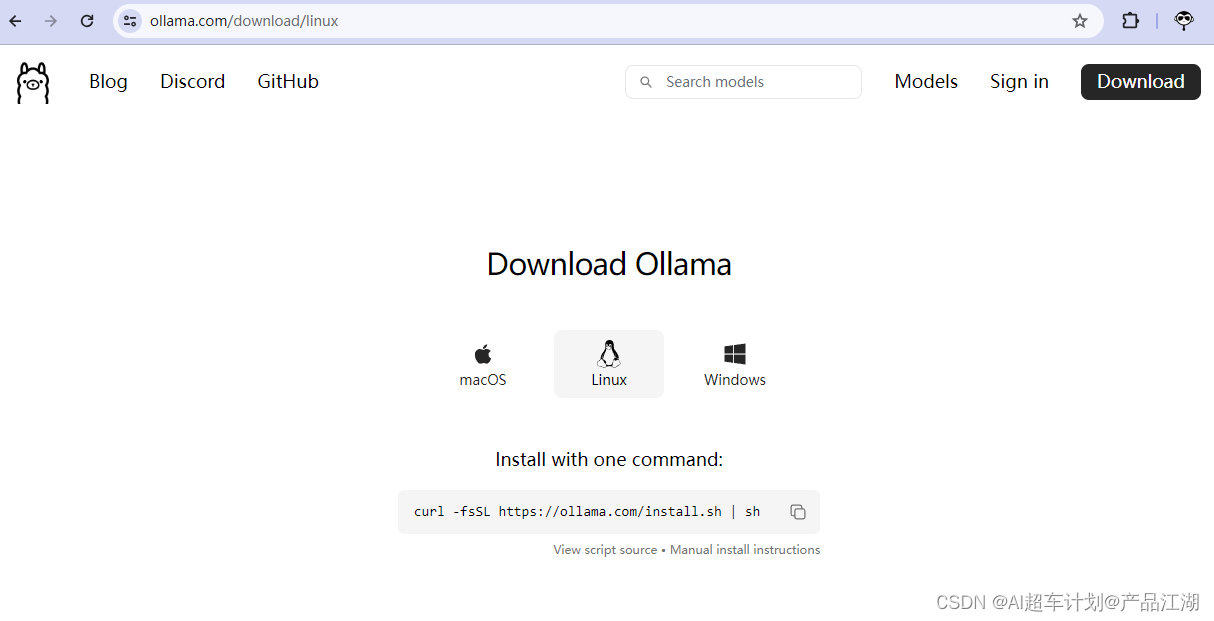The width and height of the screenshot is (1214, 621).
Task: Click the black Download button
Action: click(1141, 82)
